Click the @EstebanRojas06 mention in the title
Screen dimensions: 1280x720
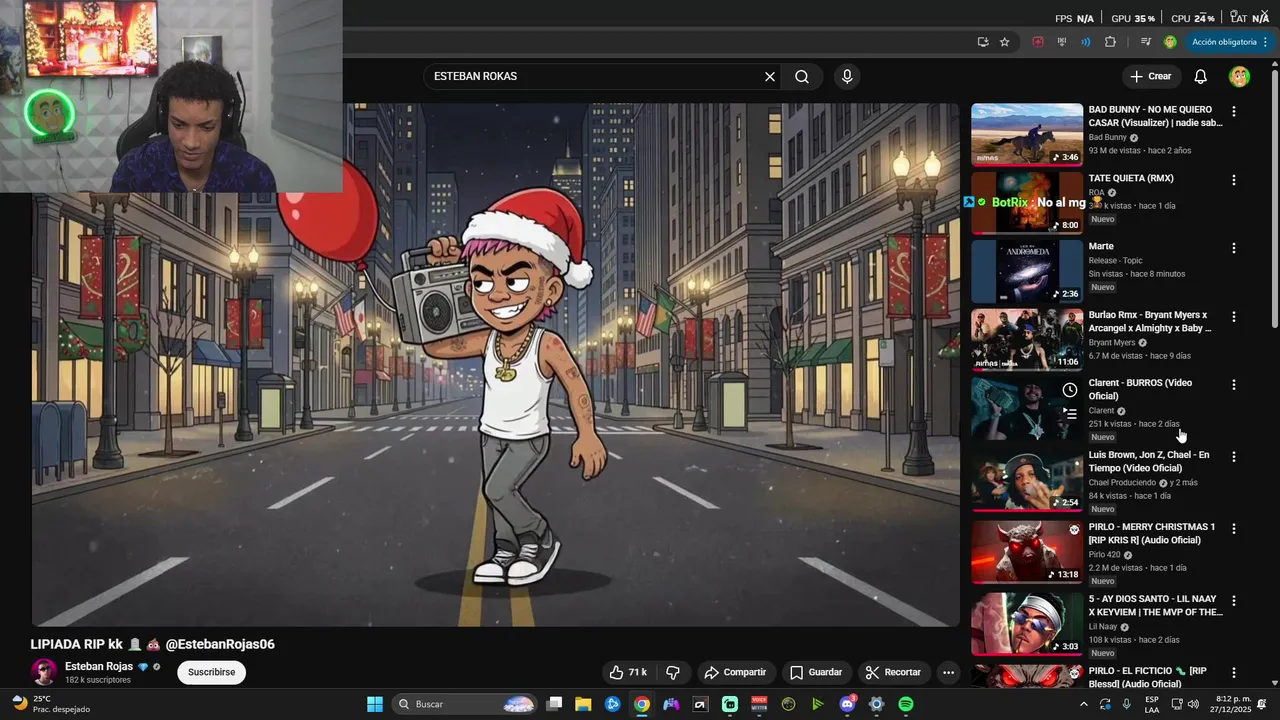(220, 644)
